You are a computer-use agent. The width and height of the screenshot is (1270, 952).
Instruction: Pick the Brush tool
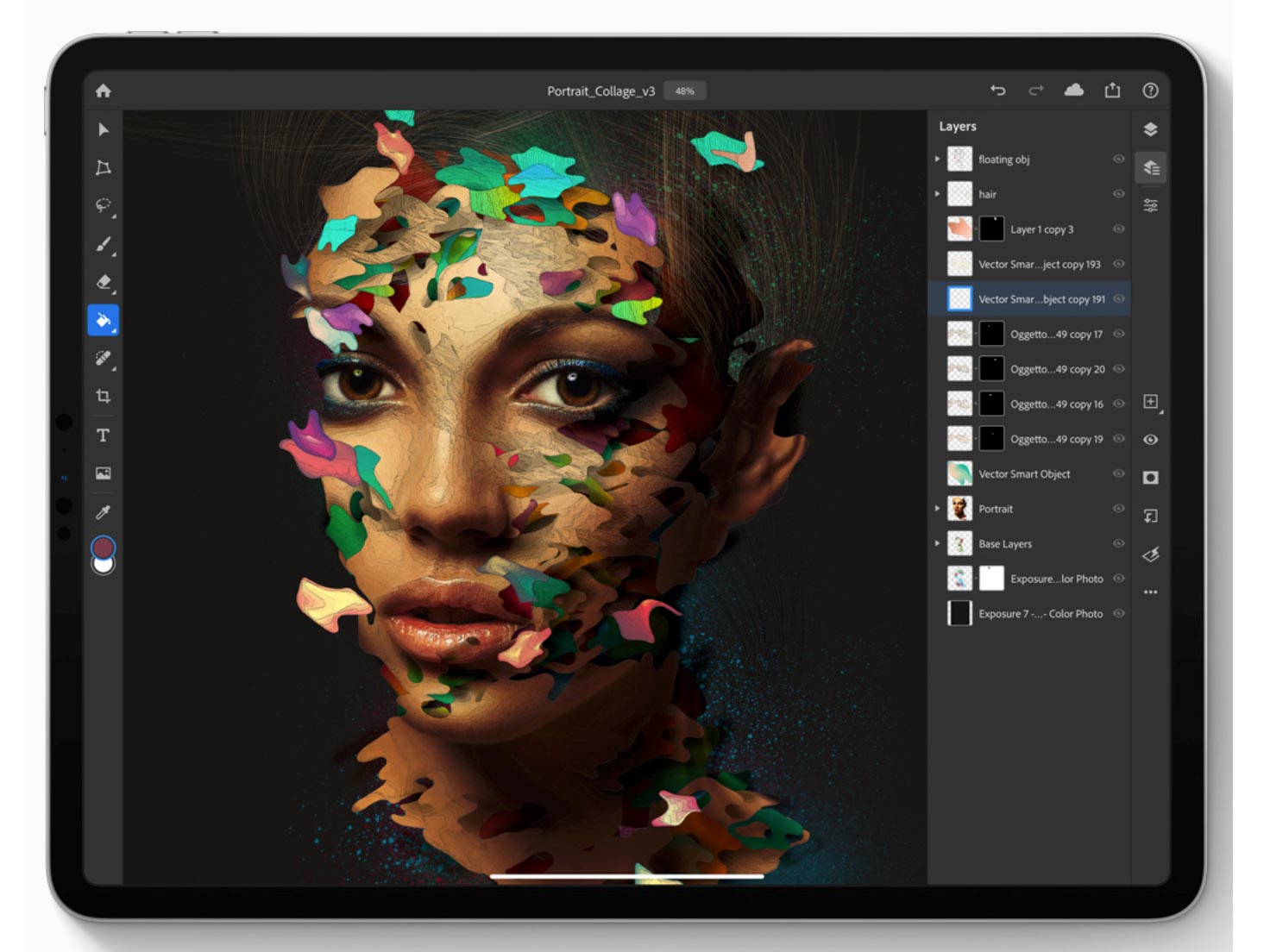click(x=104, y=244)
